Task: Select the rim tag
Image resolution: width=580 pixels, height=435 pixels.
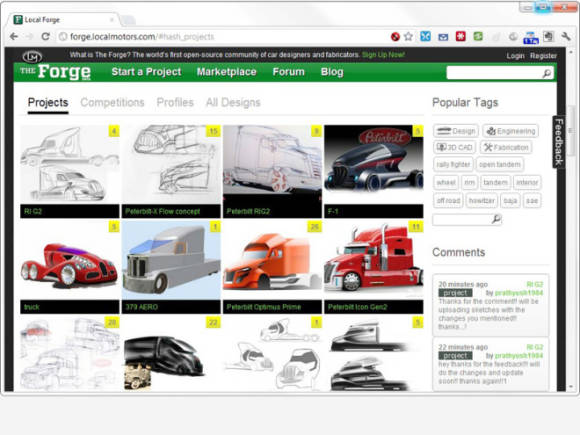Action: (469, 182)
